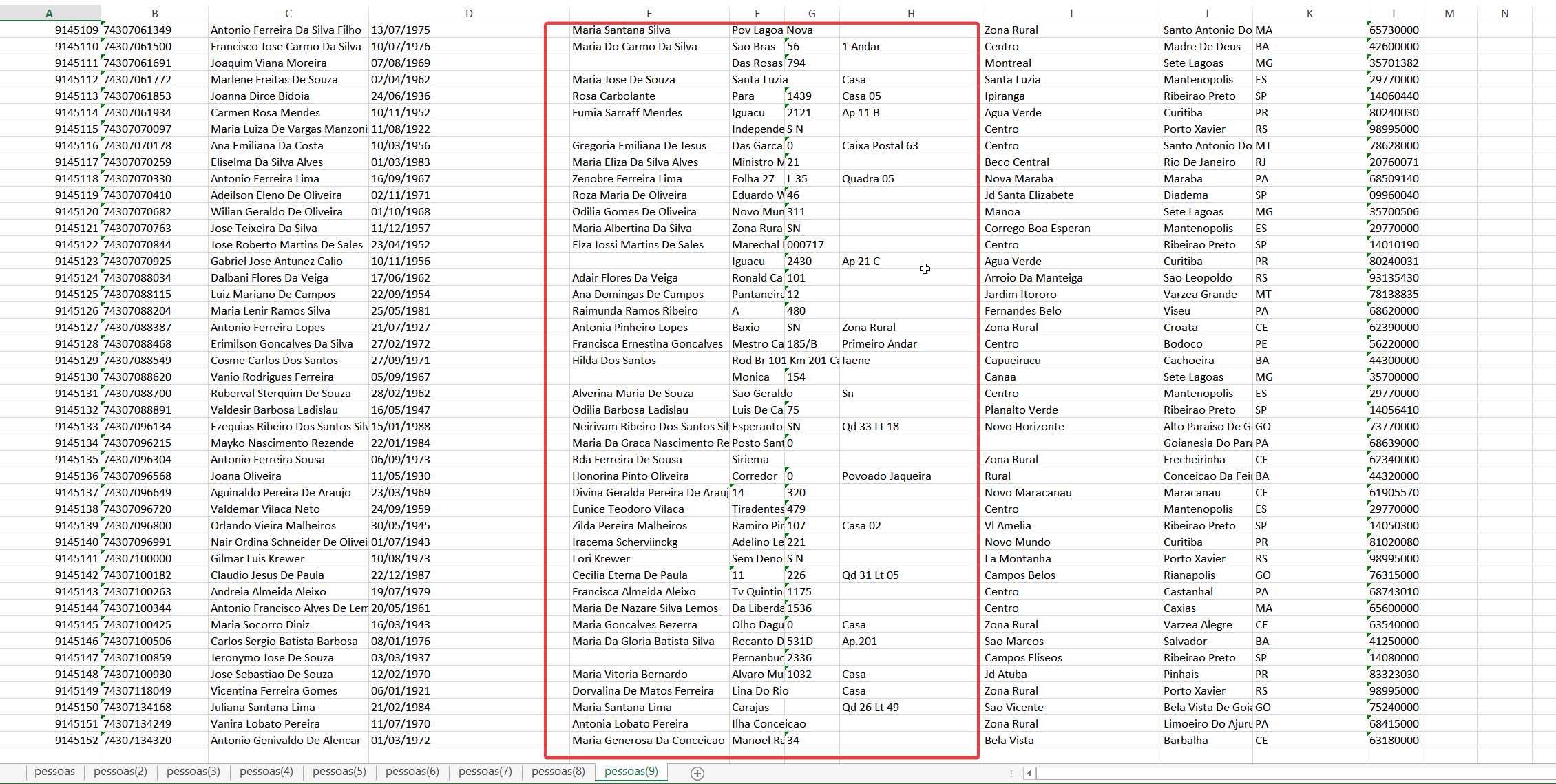Select cell 'Campos Eliseos'
This screenshot has height=784, width=1556.
1071,657
